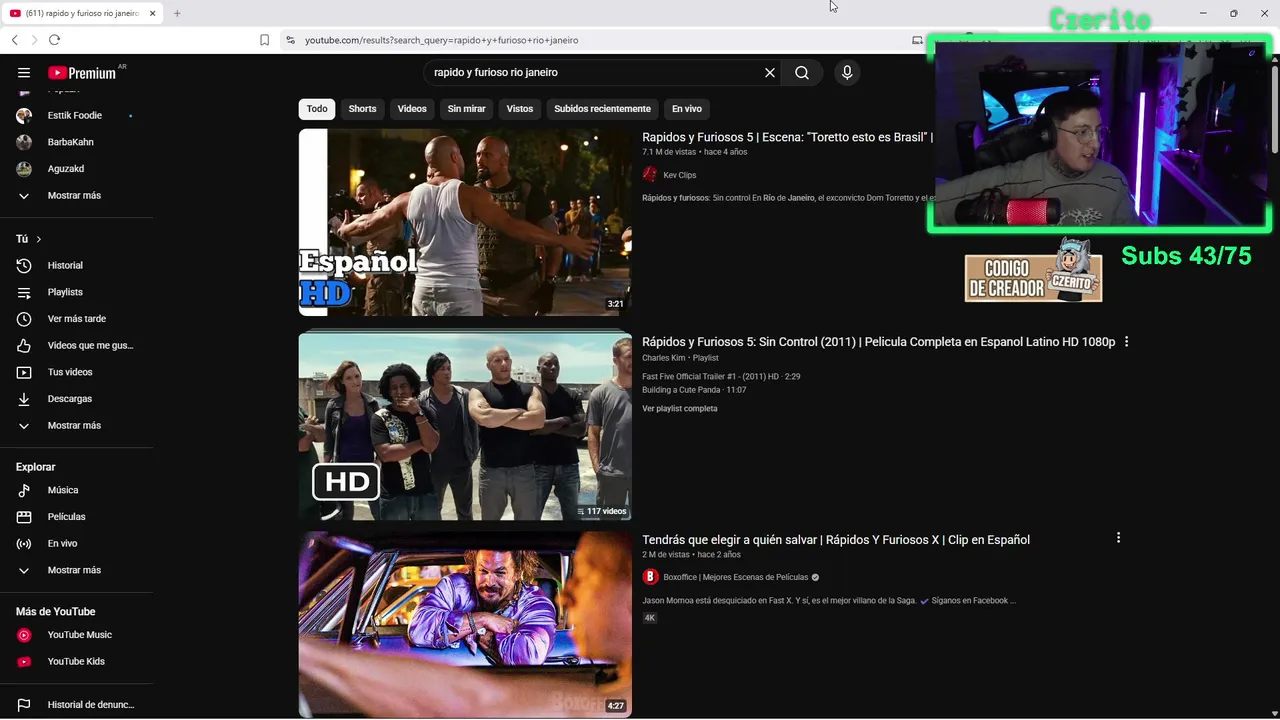Open options menu for Película Completa playlist

click(1126, 342)
